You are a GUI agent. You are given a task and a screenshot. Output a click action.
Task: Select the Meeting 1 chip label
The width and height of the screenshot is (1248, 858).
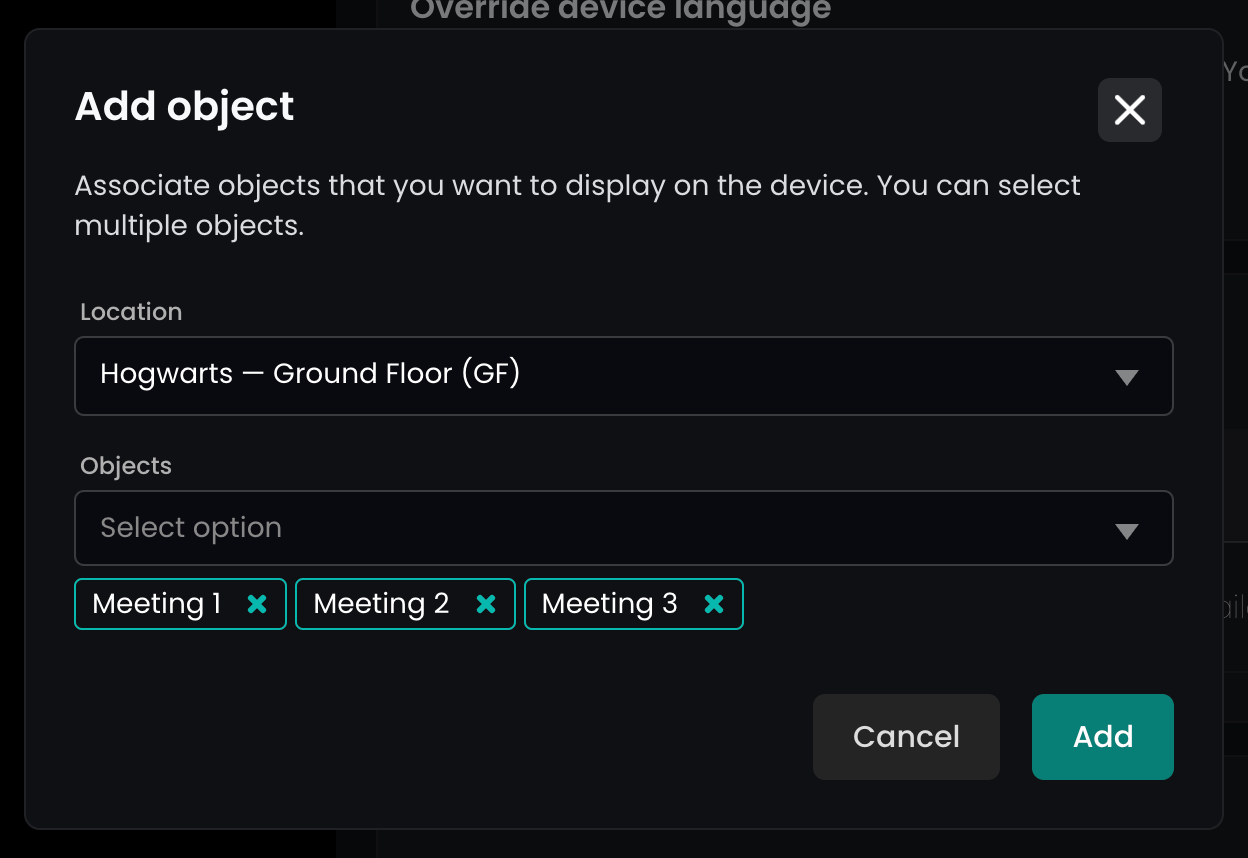[x=156, y=604]
